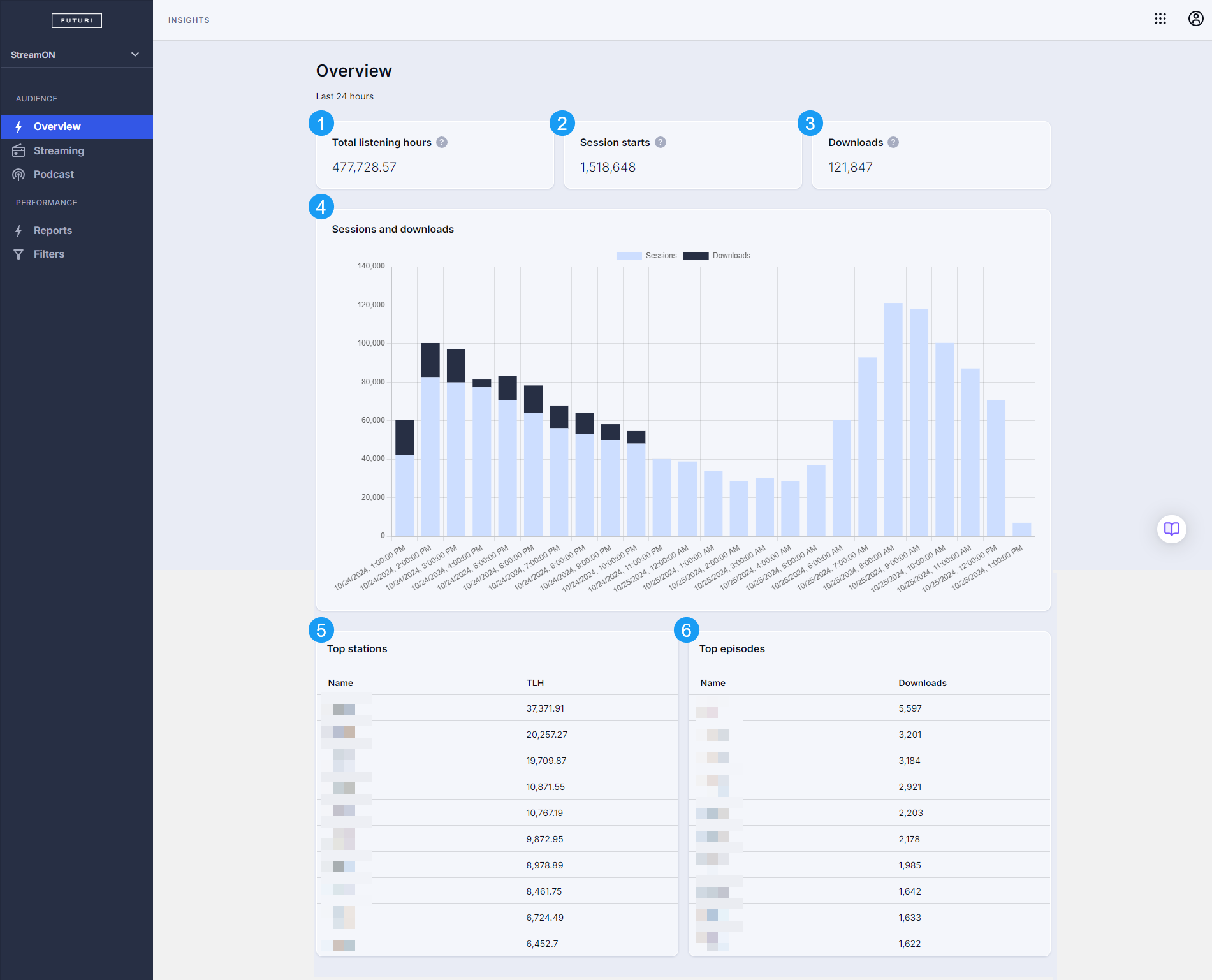Open the user account profile icon

pyautogui.click(x=1195, y=18)
